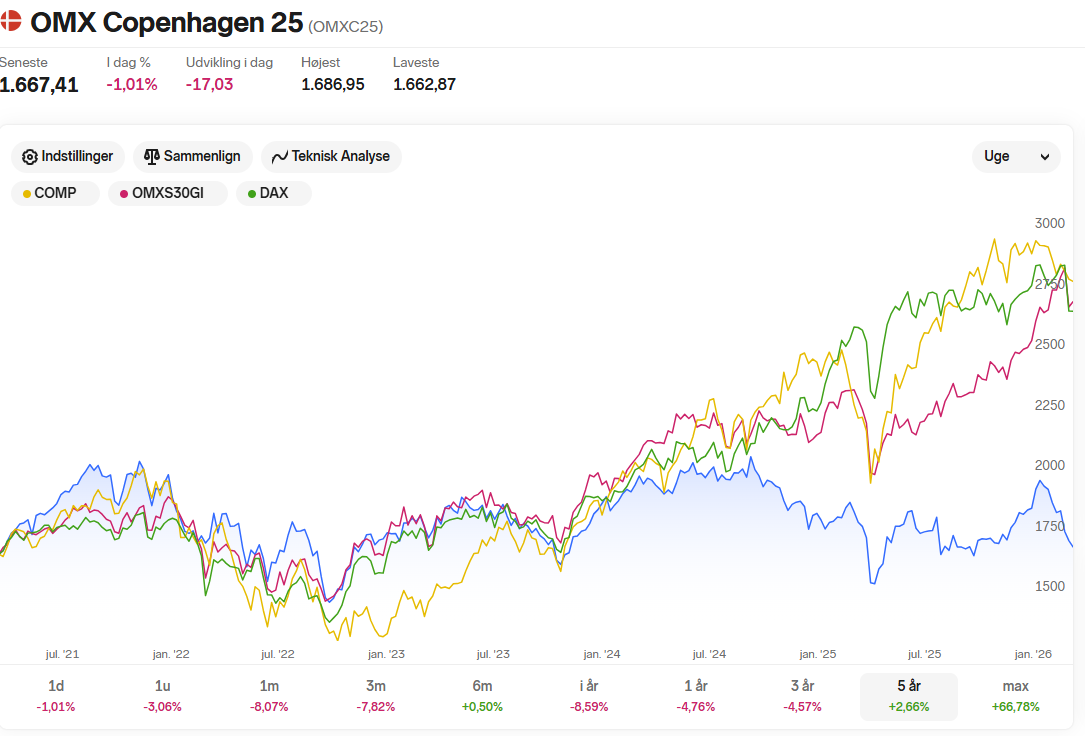Click the 2250 y-axis label
The height and width of the screenshot is (736, 1085).
coord(1049,405)
